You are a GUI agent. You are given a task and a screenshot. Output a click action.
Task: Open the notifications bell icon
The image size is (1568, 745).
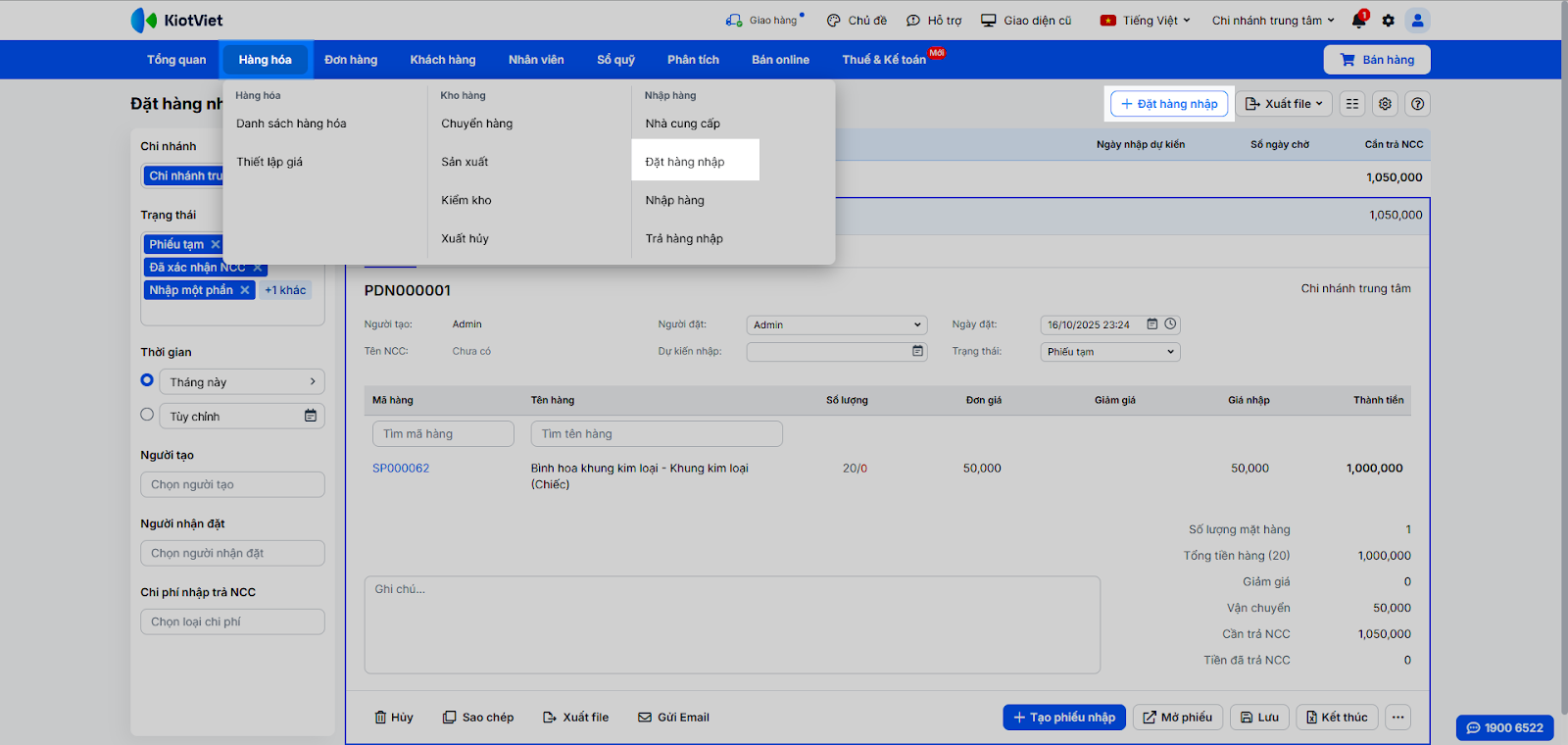pyautogui.click(x=1358, y=21)
